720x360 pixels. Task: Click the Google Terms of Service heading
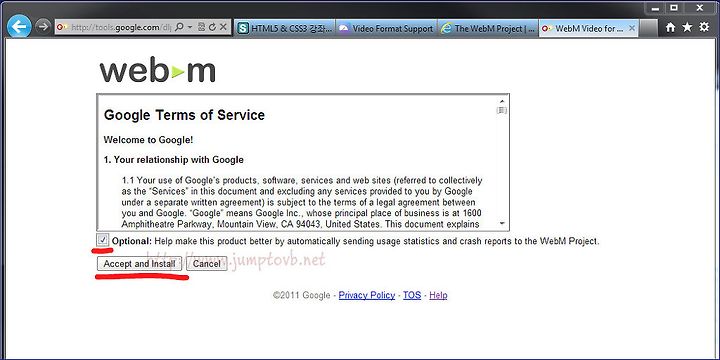[184, 115]
